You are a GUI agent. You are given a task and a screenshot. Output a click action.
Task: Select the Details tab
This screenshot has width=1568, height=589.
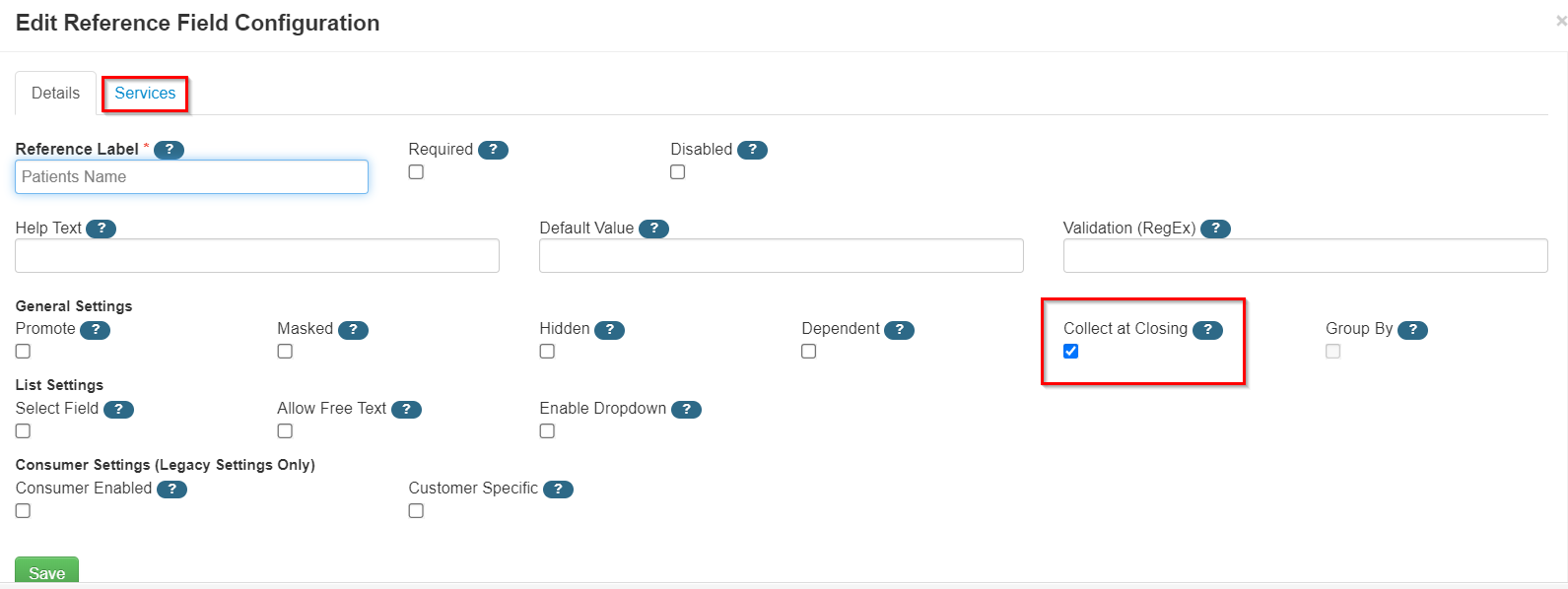55,93
